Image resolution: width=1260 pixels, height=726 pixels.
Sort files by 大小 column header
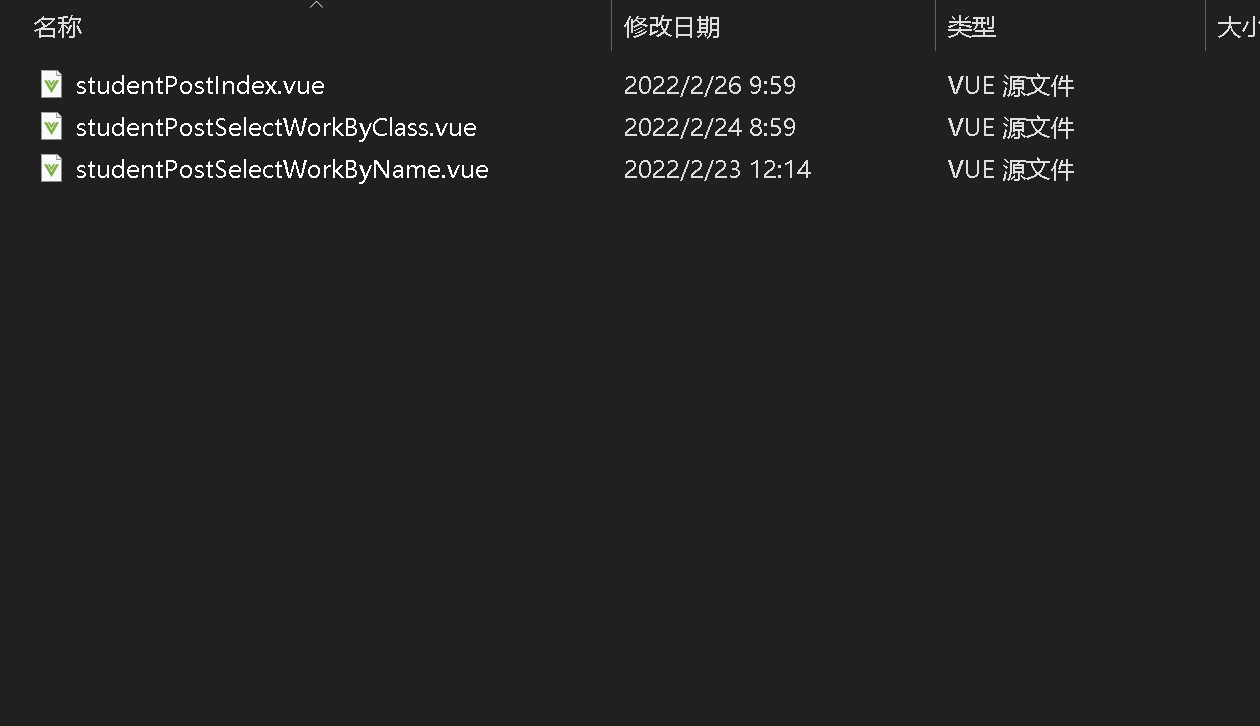(1238, 27)
